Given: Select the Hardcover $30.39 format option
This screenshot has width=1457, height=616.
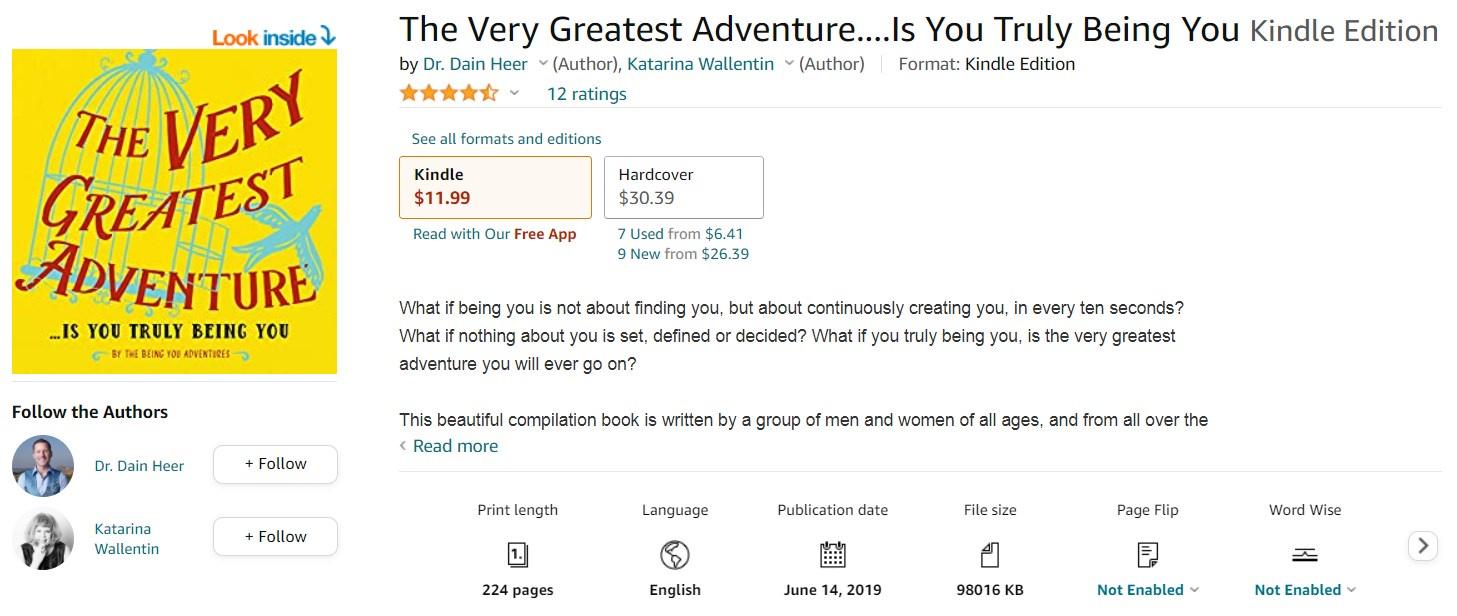Looking at the screenshot, I should 683,187.
